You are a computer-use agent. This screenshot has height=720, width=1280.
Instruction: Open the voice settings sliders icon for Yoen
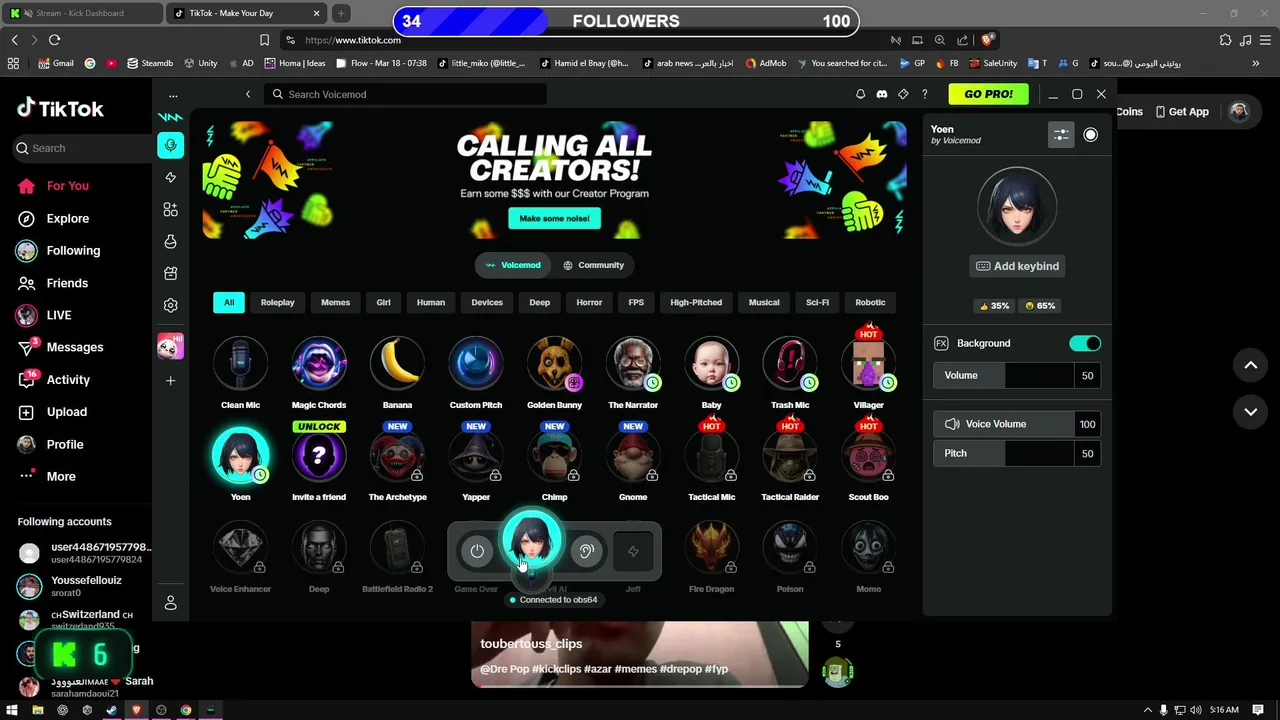pos(1061,134)
